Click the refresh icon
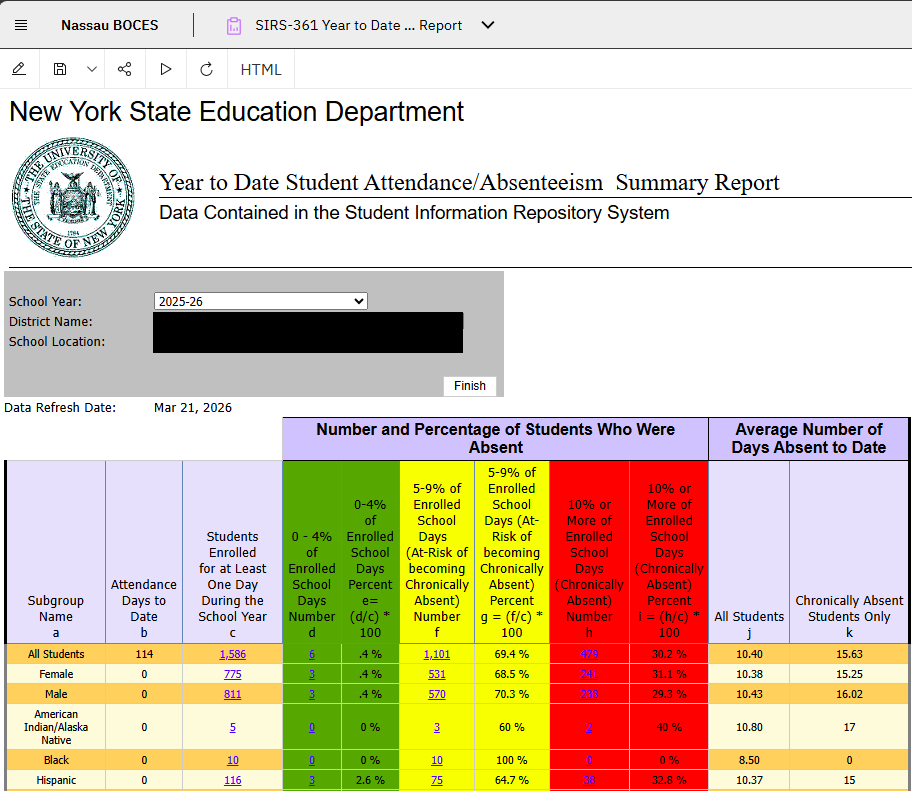The width and height of the screenshot is (912, 791). [x=206, y=70]
